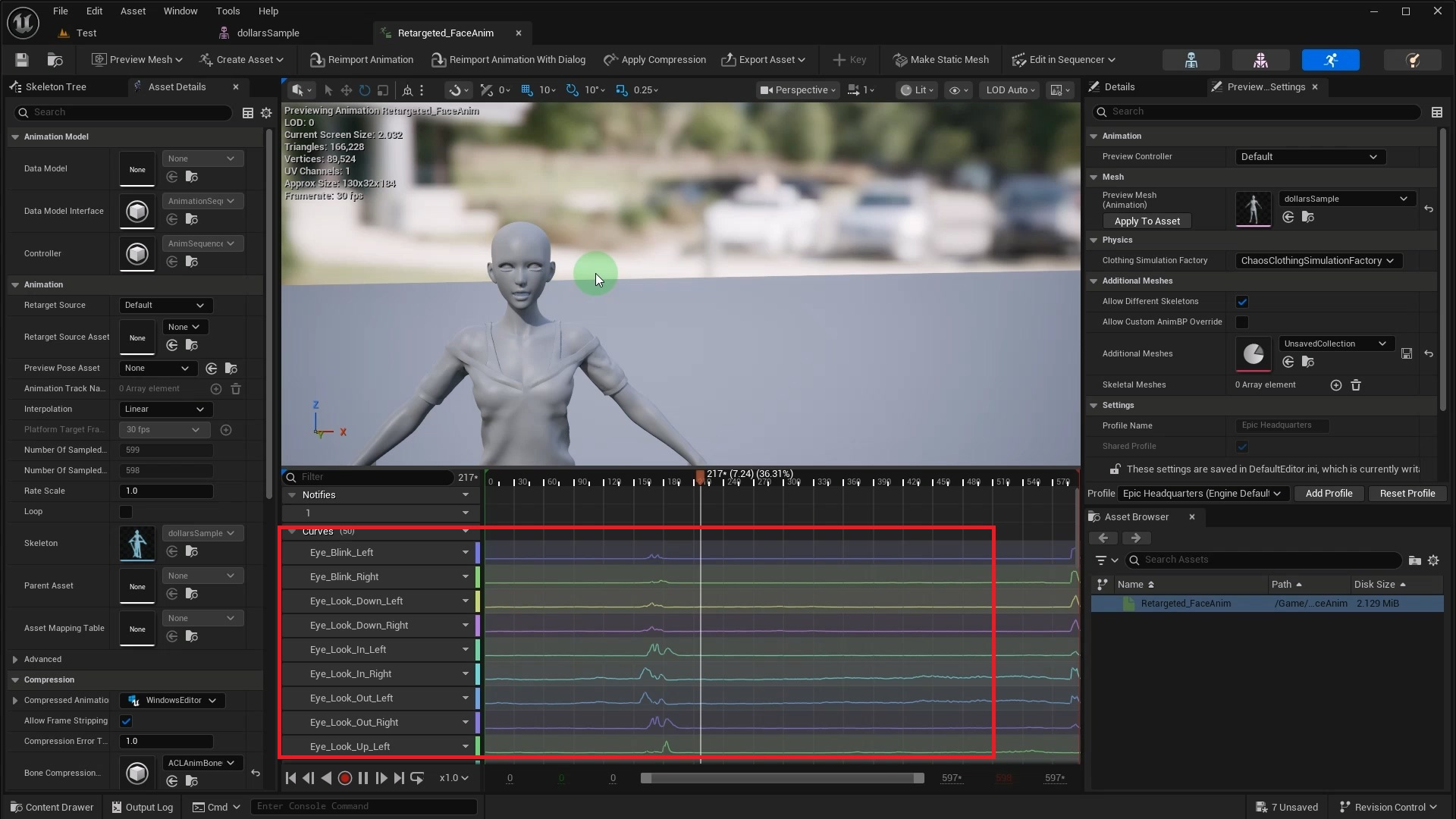Screen dimensions: 1456x819
Task: Switch to the Skeleton editor mode
Action: 1192,60
